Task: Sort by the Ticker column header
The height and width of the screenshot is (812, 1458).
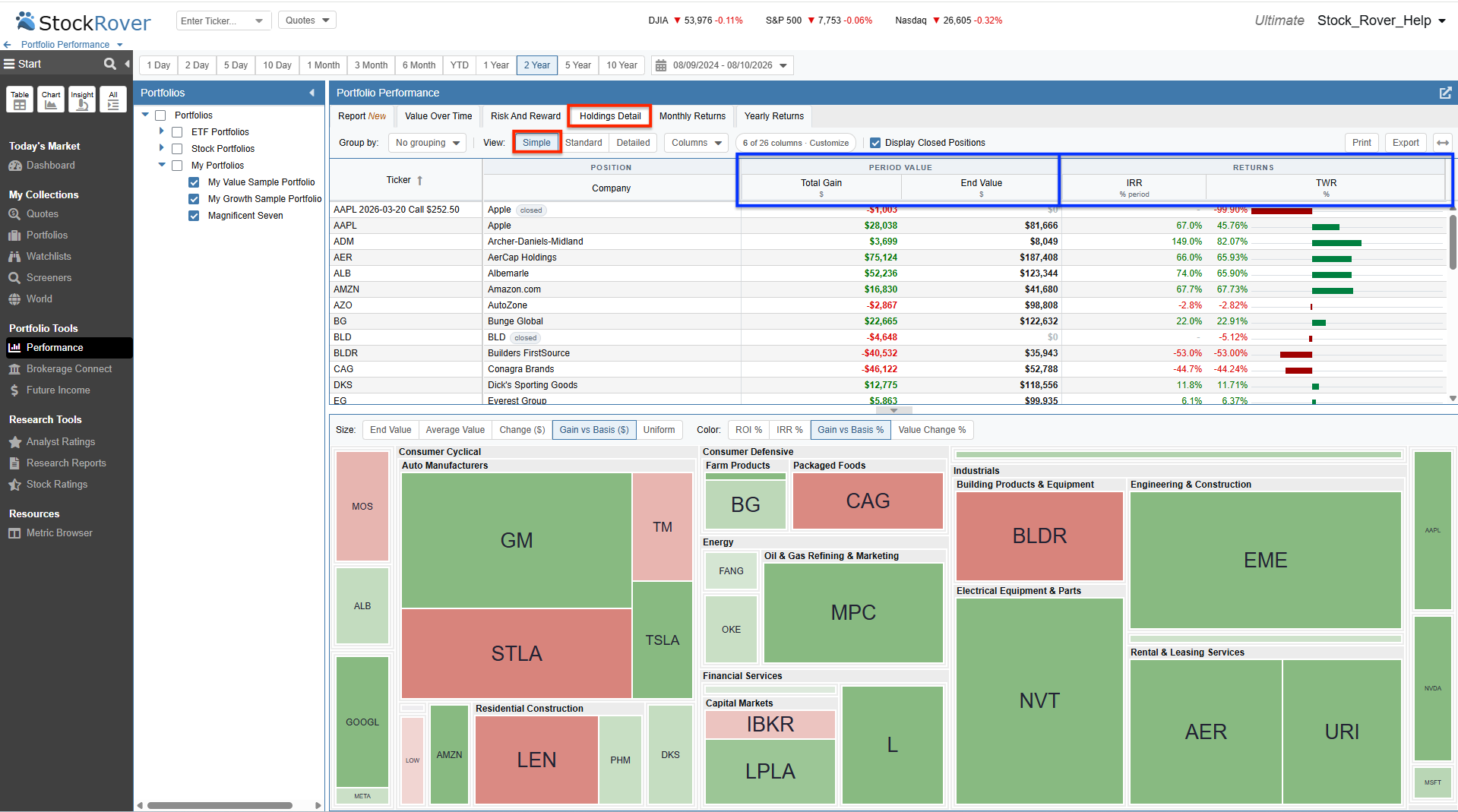Action: point(405,180)
